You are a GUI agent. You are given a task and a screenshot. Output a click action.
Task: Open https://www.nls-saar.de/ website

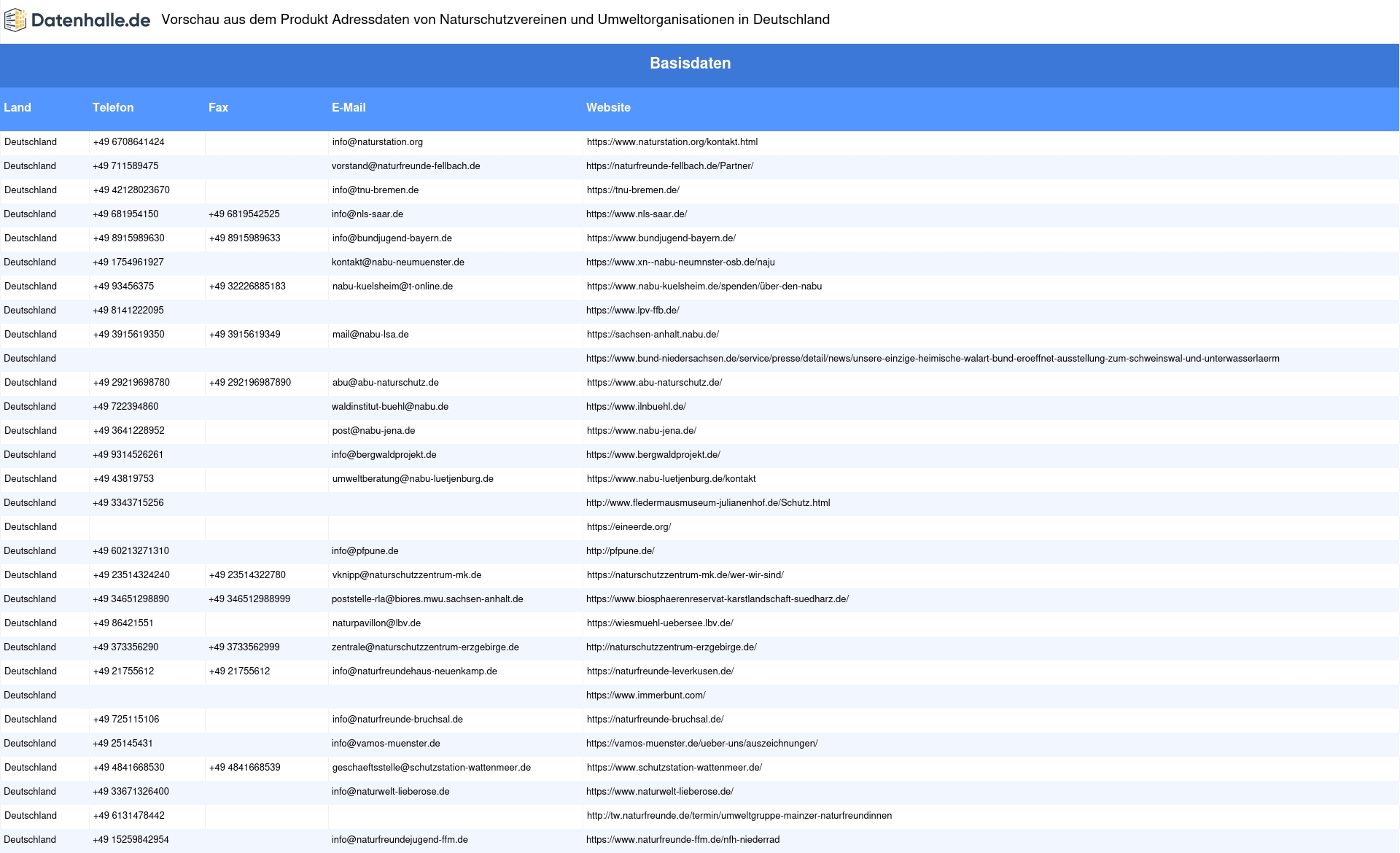coord(637,214)
